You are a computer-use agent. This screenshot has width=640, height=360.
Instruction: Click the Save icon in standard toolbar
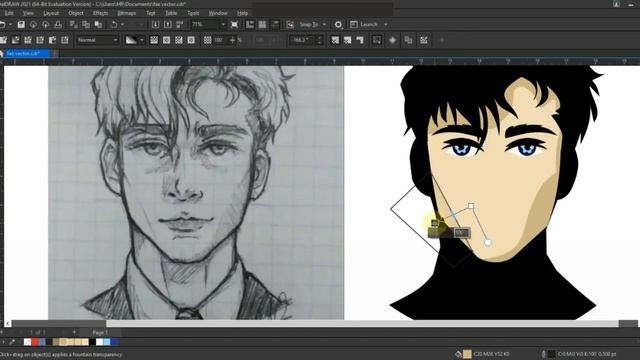[x=21, y=24]
